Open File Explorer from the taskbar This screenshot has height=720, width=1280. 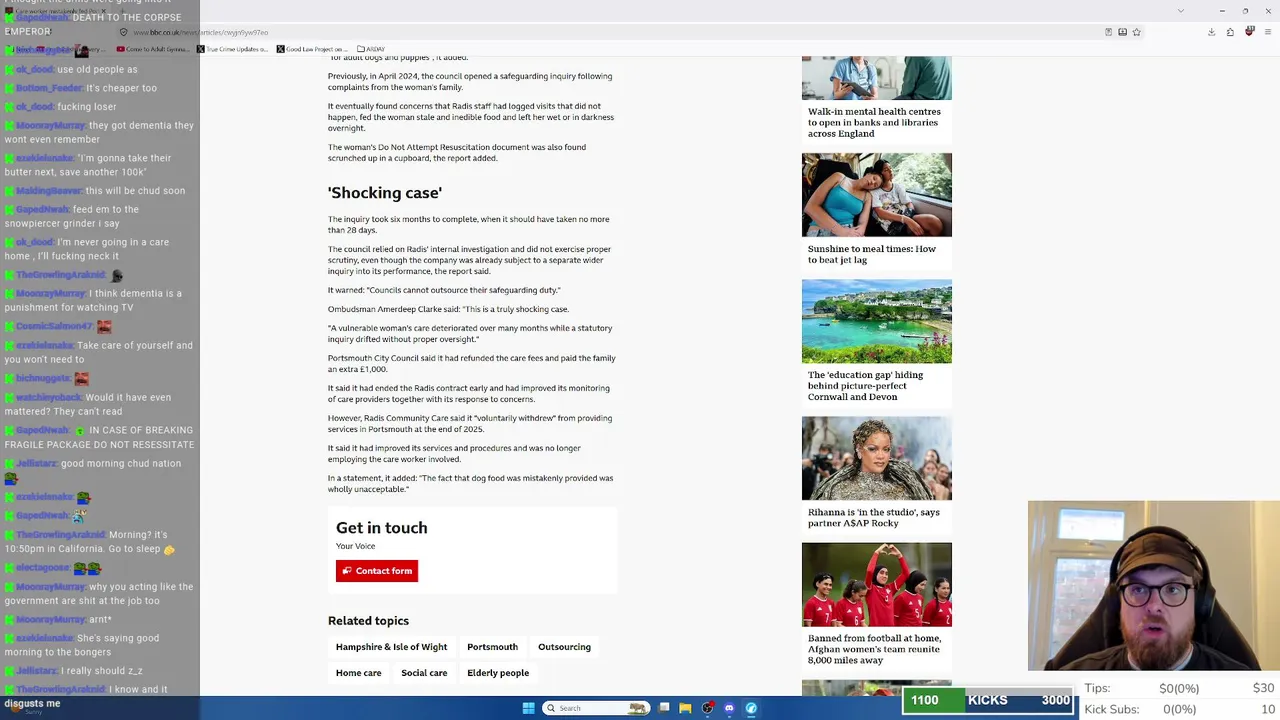pyautogui.click(x=685, y=708)
